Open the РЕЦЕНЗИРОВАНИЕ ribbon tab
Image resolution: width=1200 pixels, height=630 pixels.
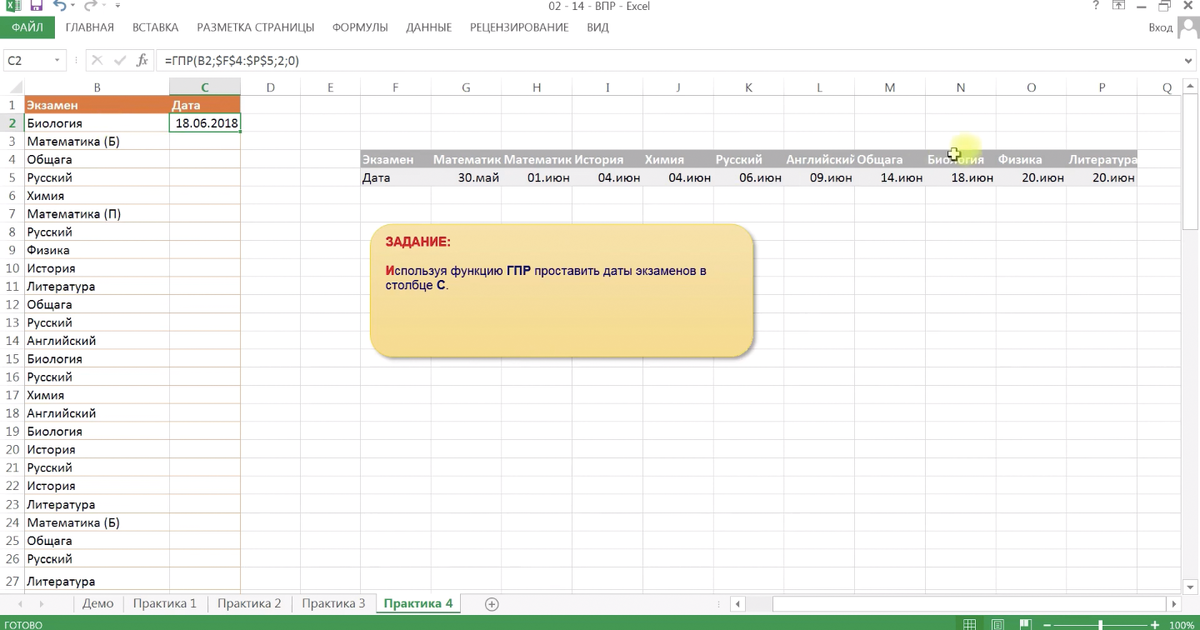(x=519, y=28)
